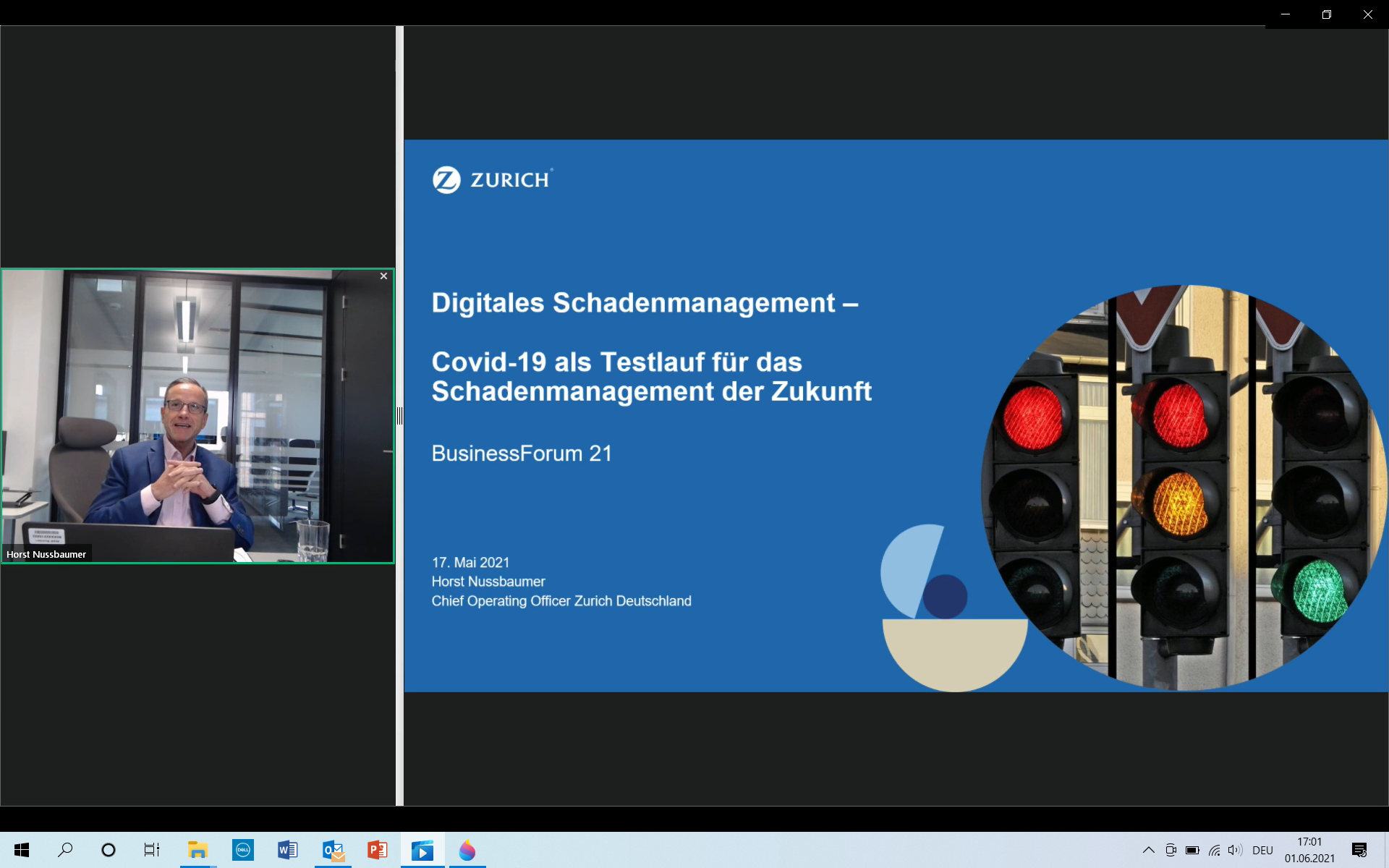Open the Action Center notifications
The height and width of the screenshot is (868, 1389).
click(1359, 850)
